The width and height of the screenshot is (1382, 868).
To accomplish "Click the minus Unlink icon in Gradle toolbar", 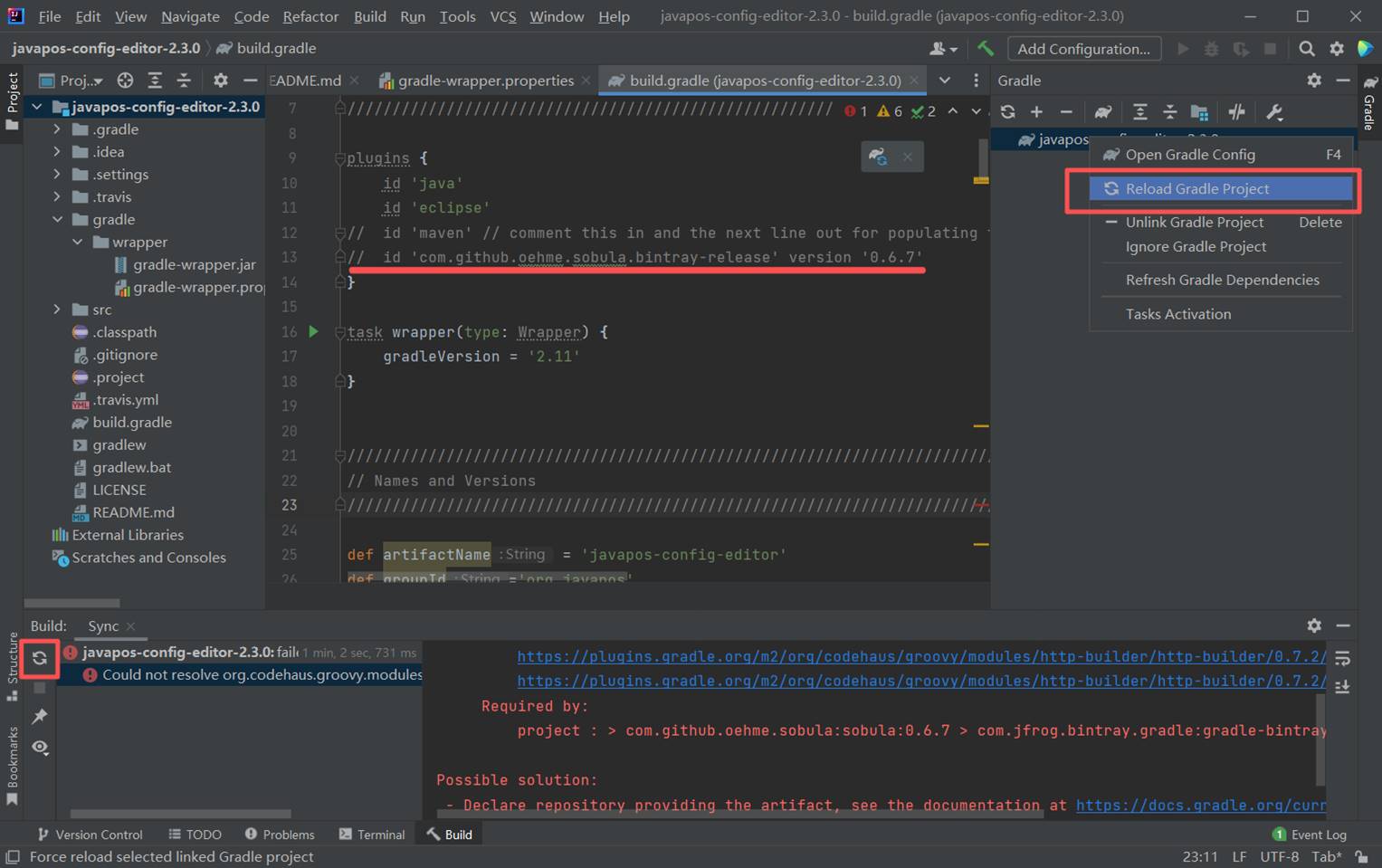I will click(1066, 112).
